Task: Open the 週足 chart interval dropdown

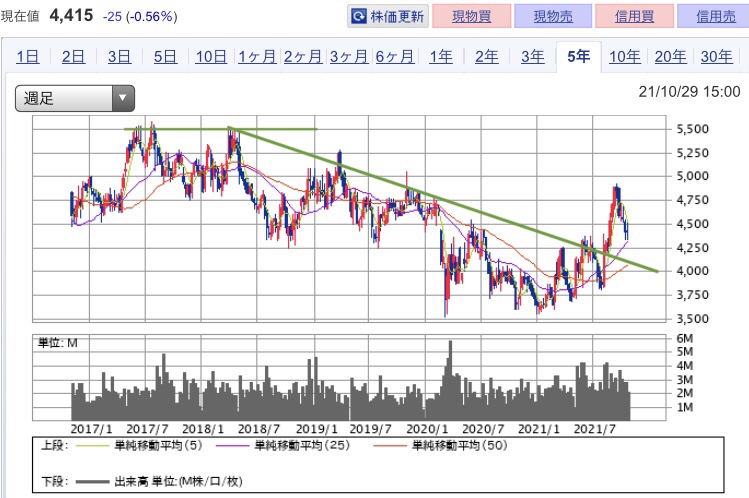Action: pos(75,98)
